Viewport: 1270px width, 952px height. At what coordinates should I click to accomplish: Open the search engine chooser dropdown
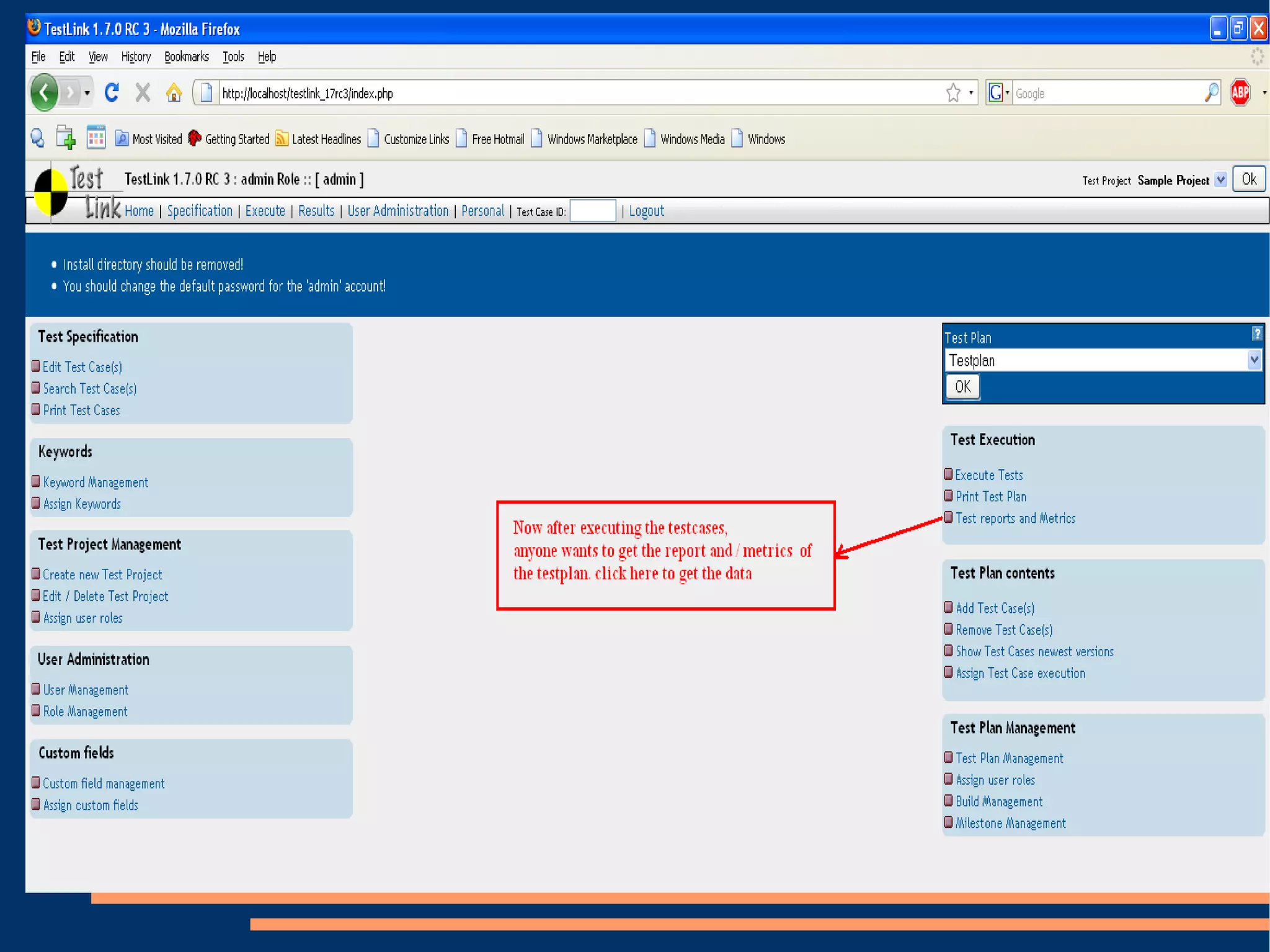tap(1007, 93)
